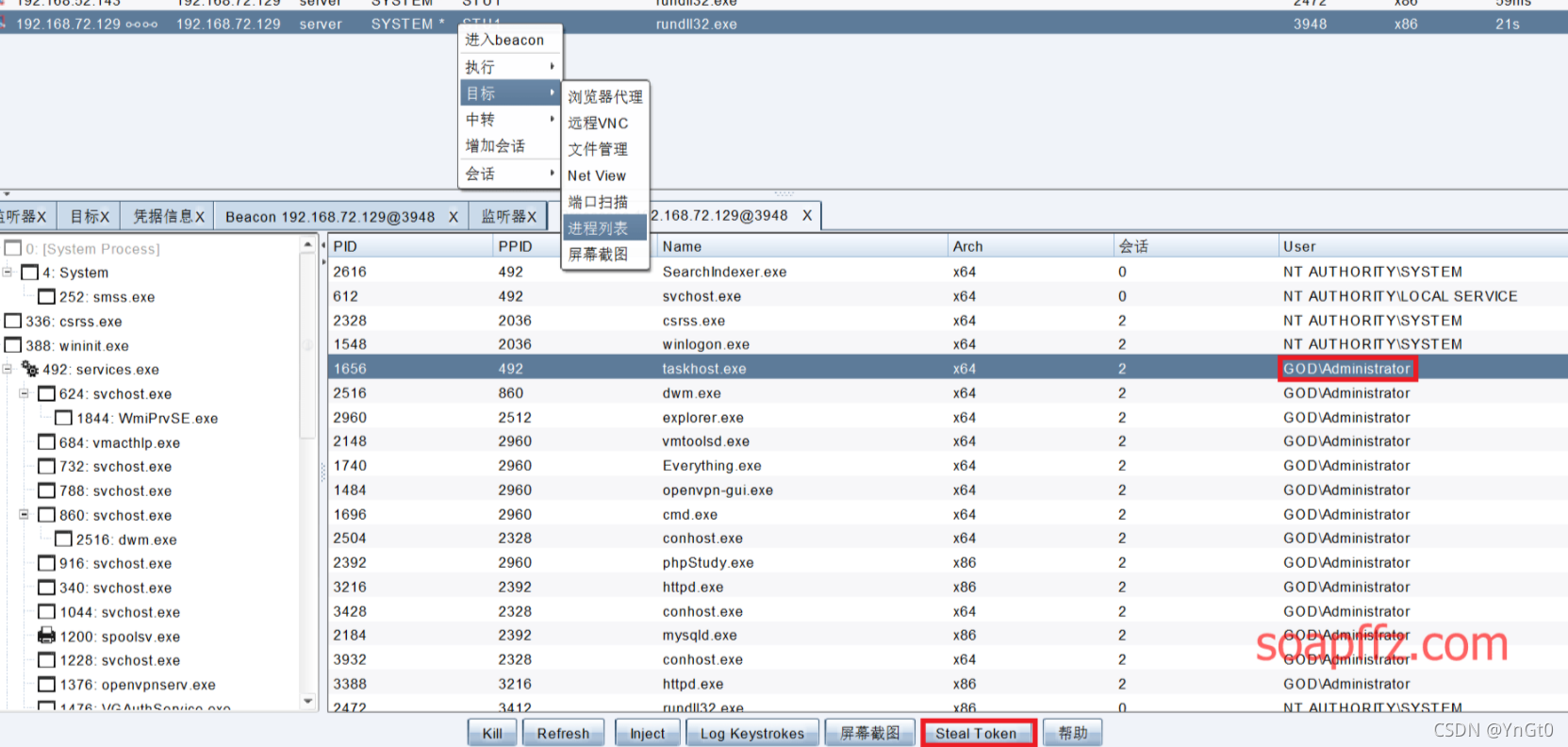Collapse the 492: services.exe tree node
1568x747 pixels.
pyautogui.click(x=8, y=369)
